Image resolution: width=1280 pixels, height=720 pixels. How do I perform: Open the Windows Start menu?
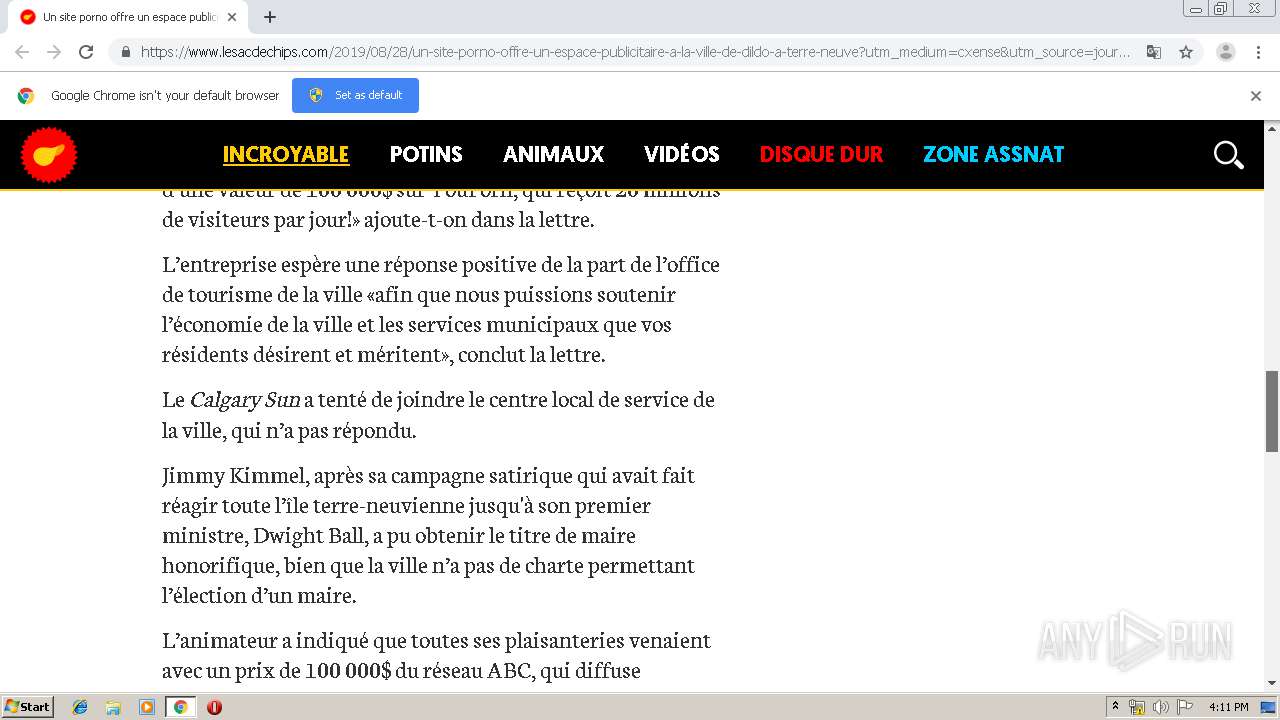click(28, 707)
